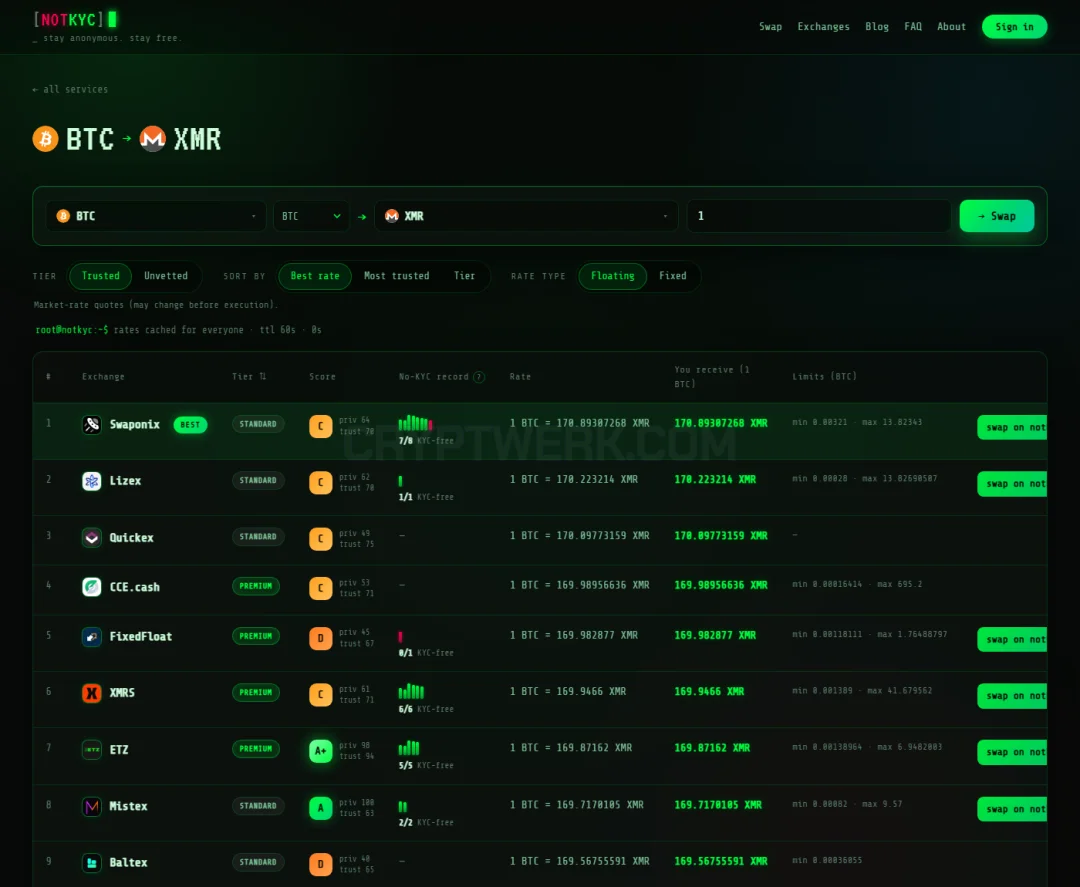Select the Trusted tier filter

tap(101, 275)
